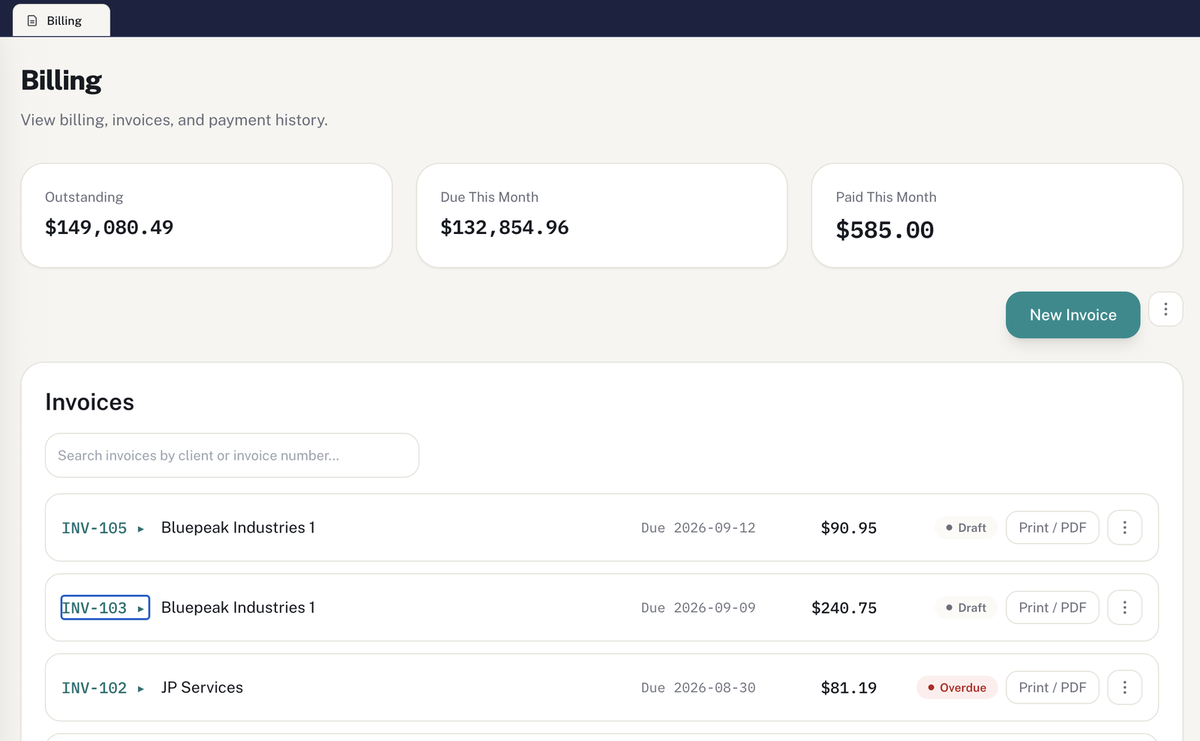Print / PDF invoice INV-103
The width and height of the screenshot is (1200, 741).
[x=1052, y=608]
